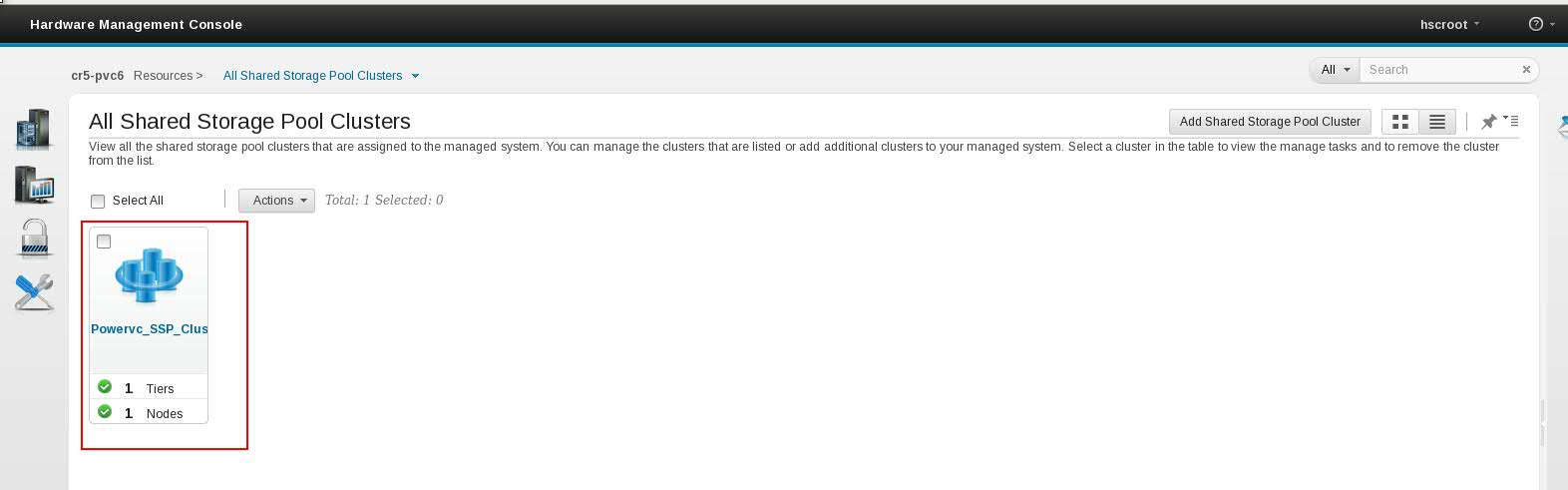
Task: Click Add Shared Storage Pool Cluster button
Action: (x=1270, y=122)
